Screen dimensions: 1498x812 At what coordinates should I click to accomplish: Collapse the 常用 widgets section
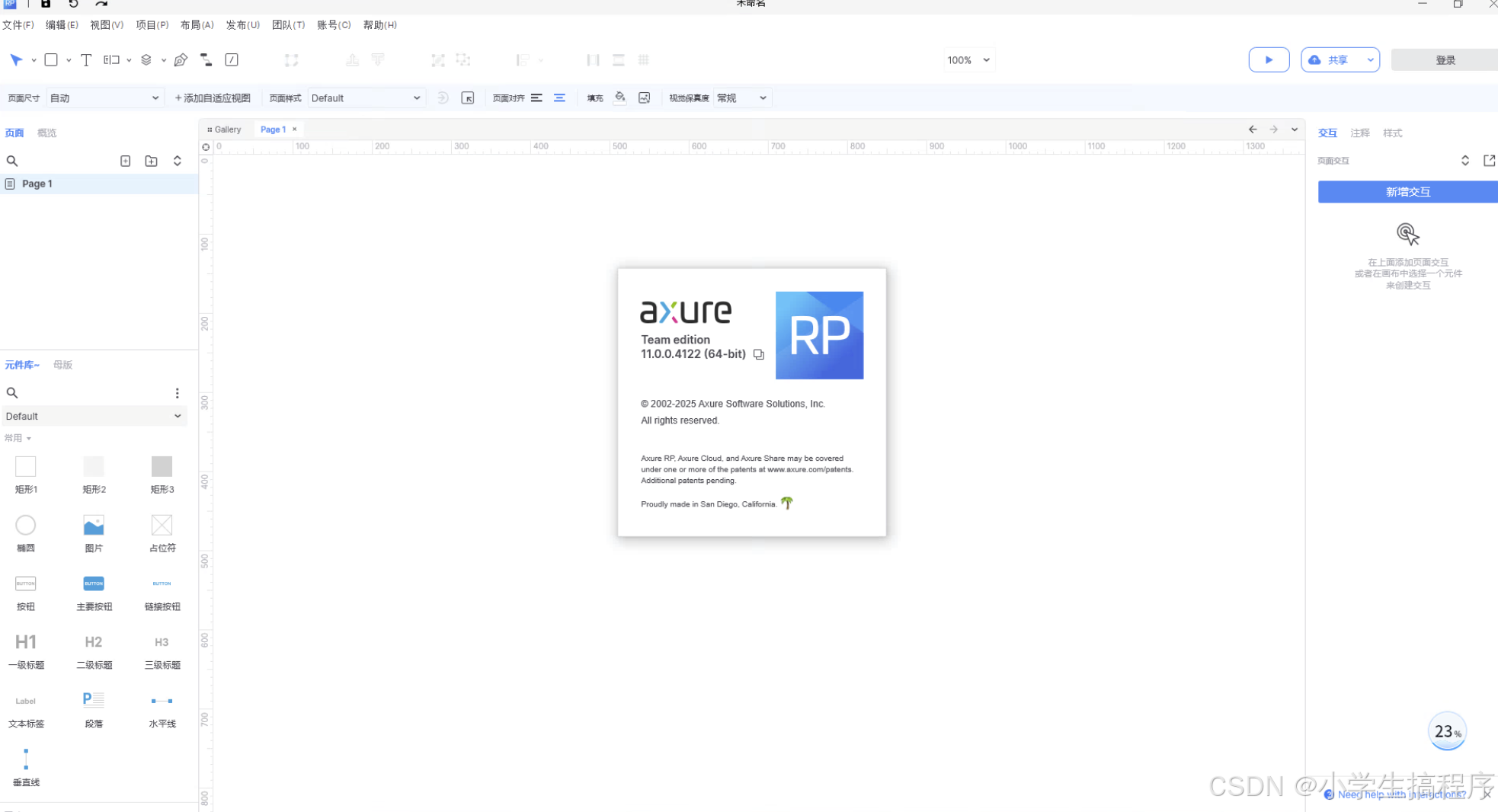pyautogui.click(x=18, y=439)
